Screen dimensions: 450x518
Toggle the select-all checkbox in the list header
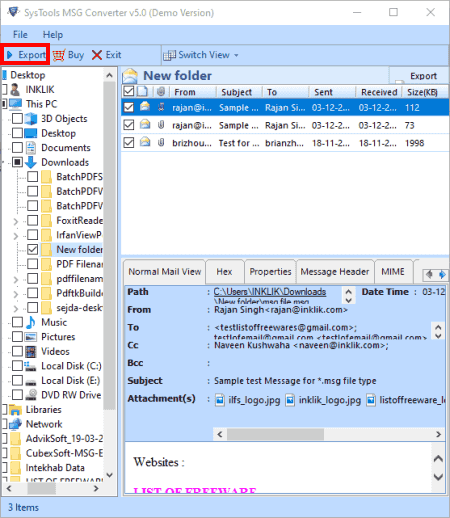point(129,91)
